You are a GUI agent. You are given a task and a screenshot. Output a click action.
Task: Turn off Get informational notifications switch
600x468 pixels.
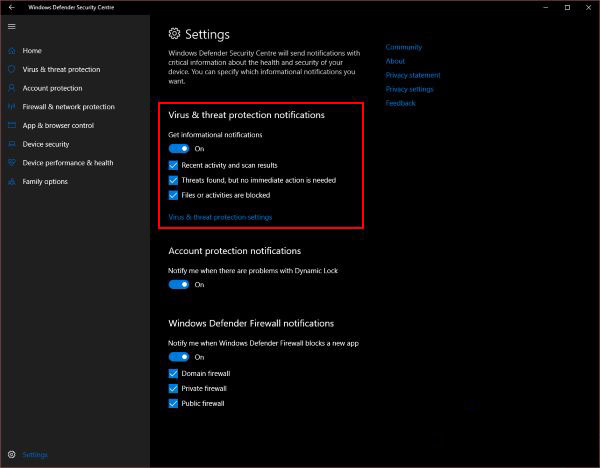(178, 149)
